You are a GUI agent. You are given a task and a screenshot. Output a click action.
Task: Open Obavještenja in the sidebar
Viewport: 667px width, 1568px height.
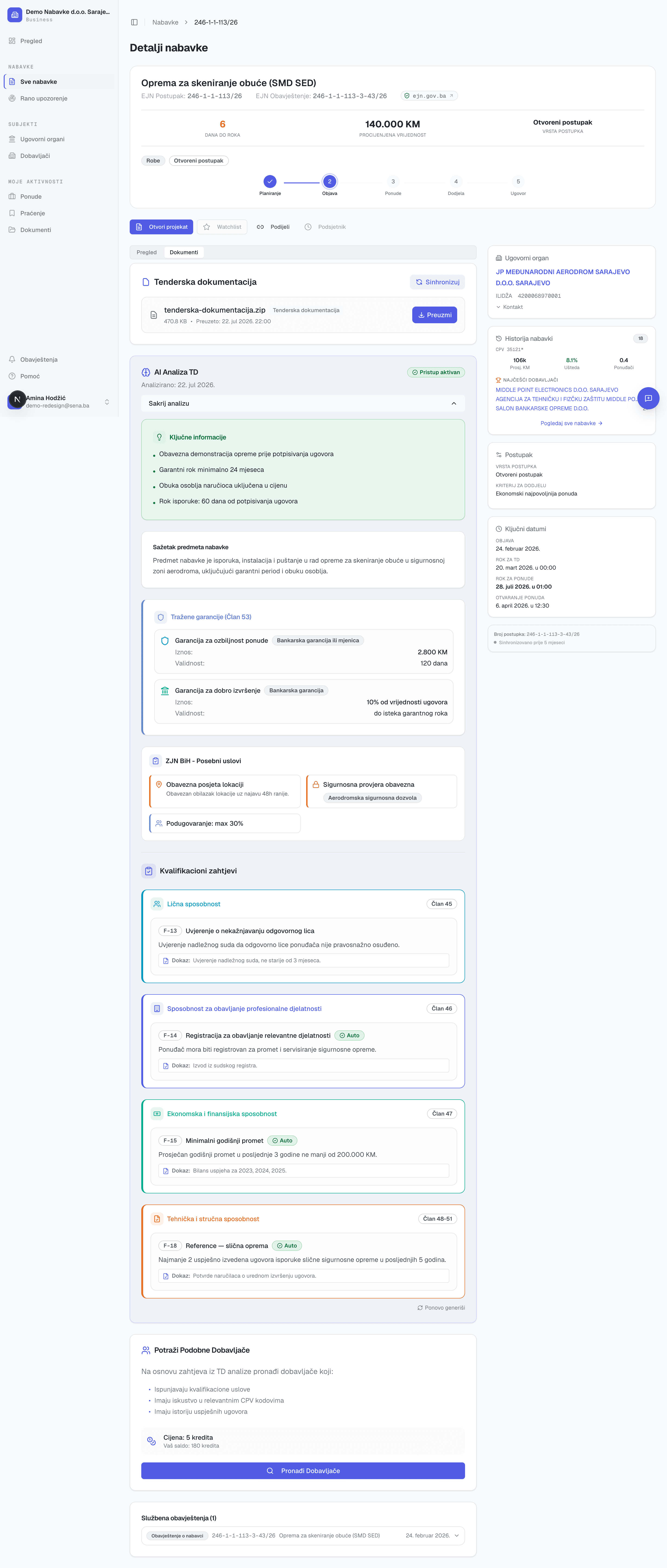59,360
